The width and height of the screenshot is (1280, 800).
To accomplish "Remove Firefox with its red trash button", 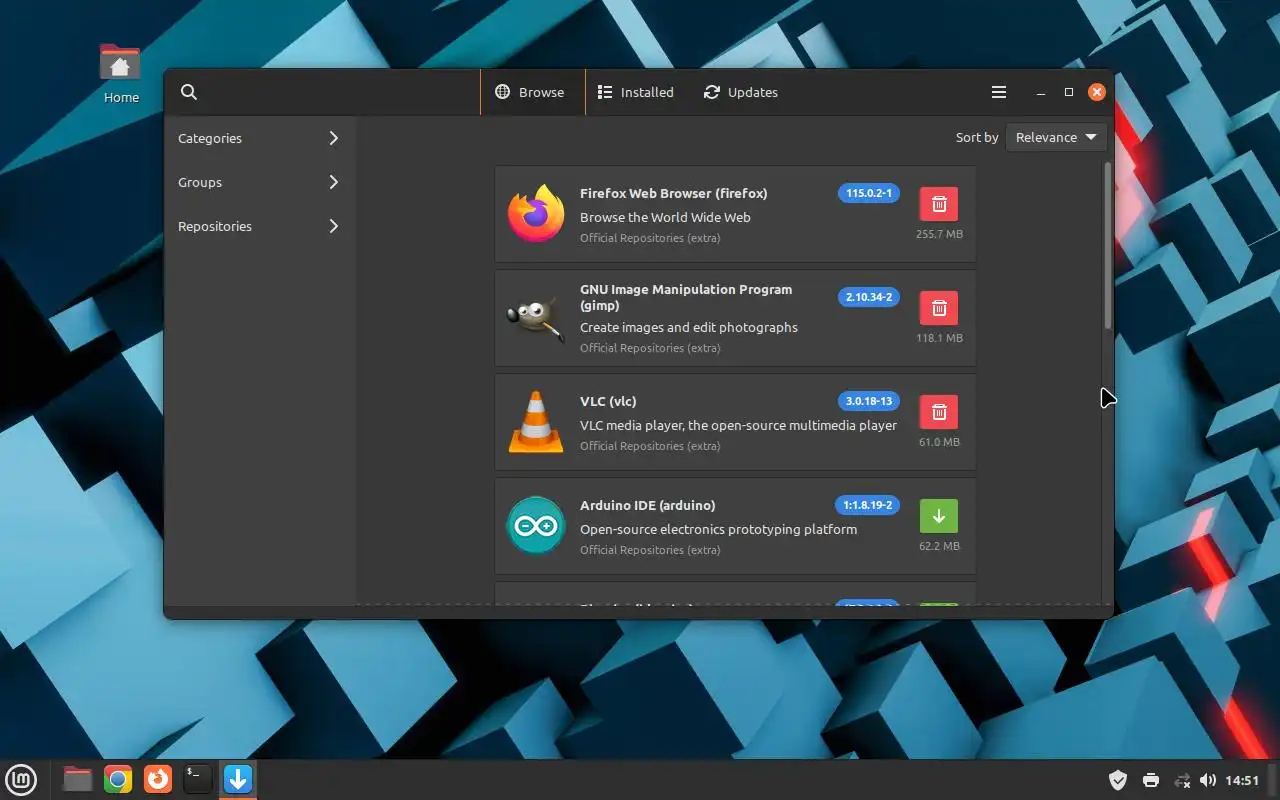I will pyautogui.click(x=939, y=204).
